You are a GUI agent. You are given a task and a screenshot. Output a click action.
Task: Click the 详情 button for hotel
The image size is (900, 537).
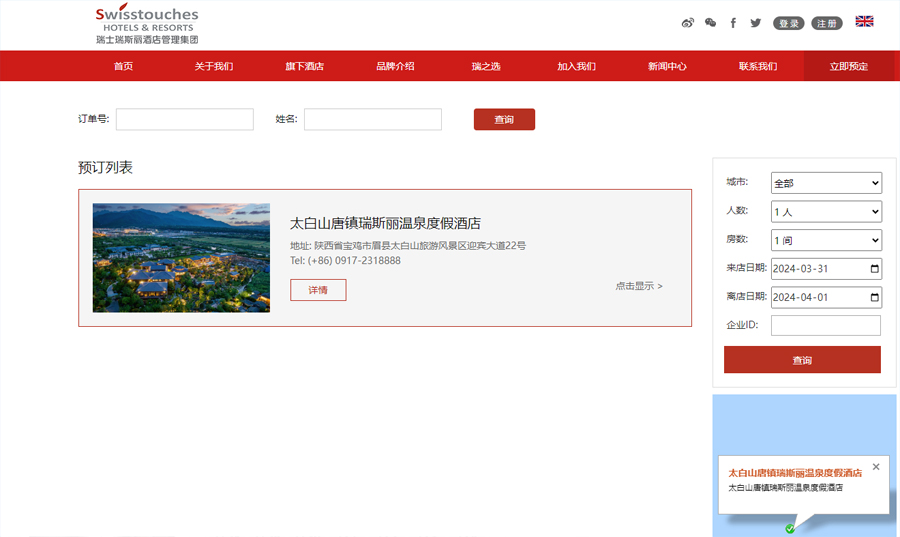[x=318, y=290]
